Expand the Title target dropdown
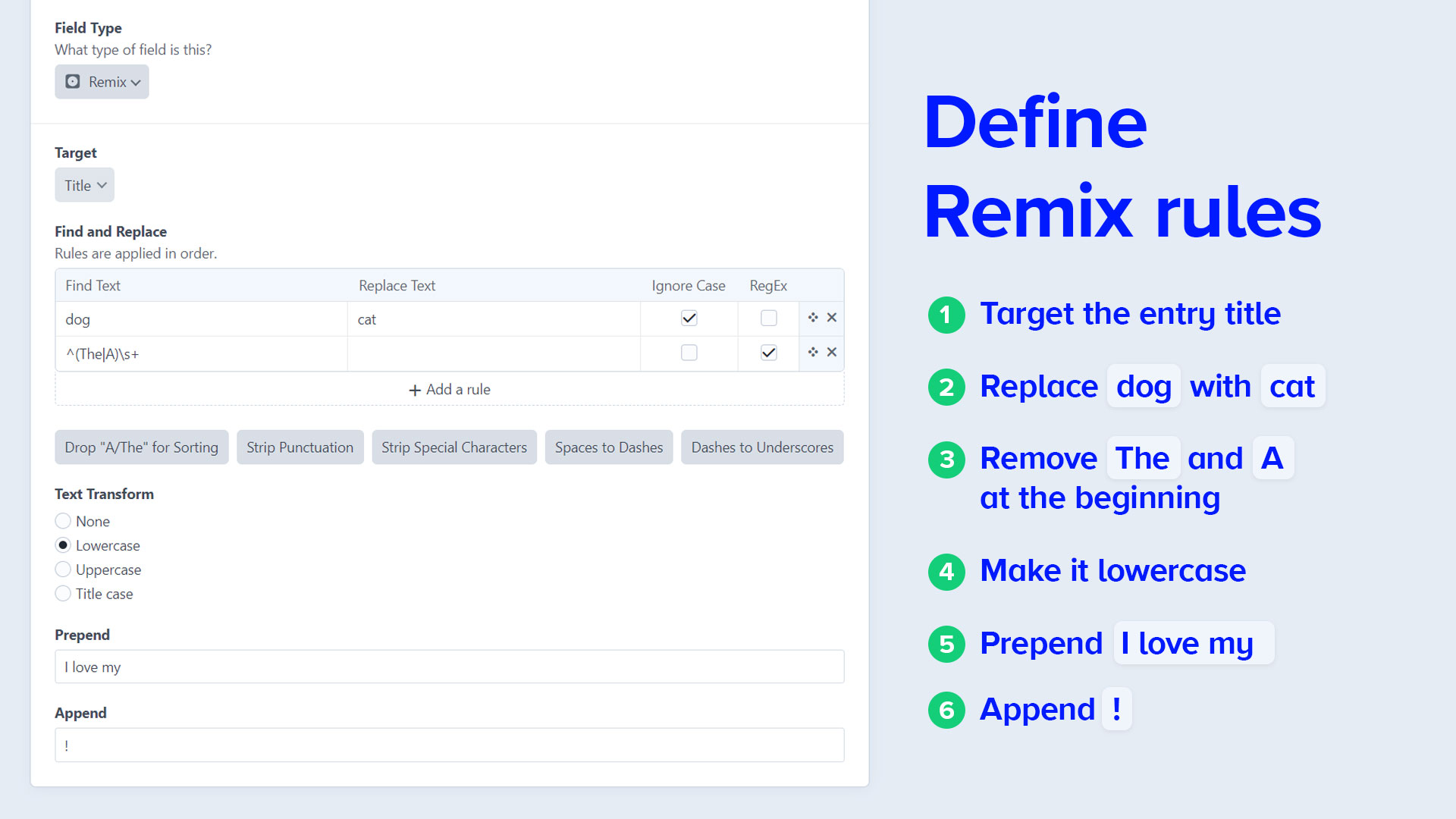This screenshot has width=1456, height=819. click(84, 186)
